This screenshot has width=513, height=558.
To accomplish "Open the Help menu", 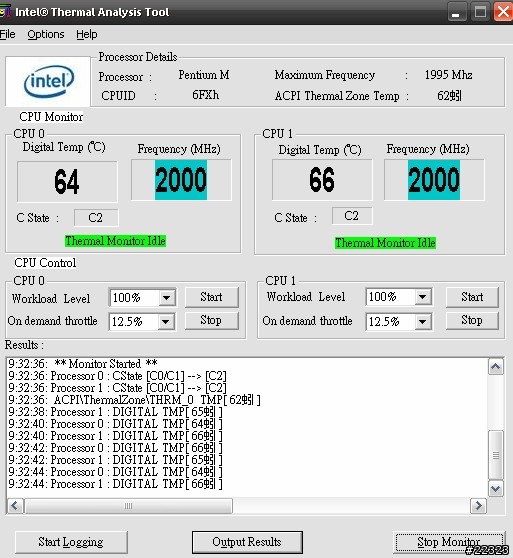I will [86, 34].
